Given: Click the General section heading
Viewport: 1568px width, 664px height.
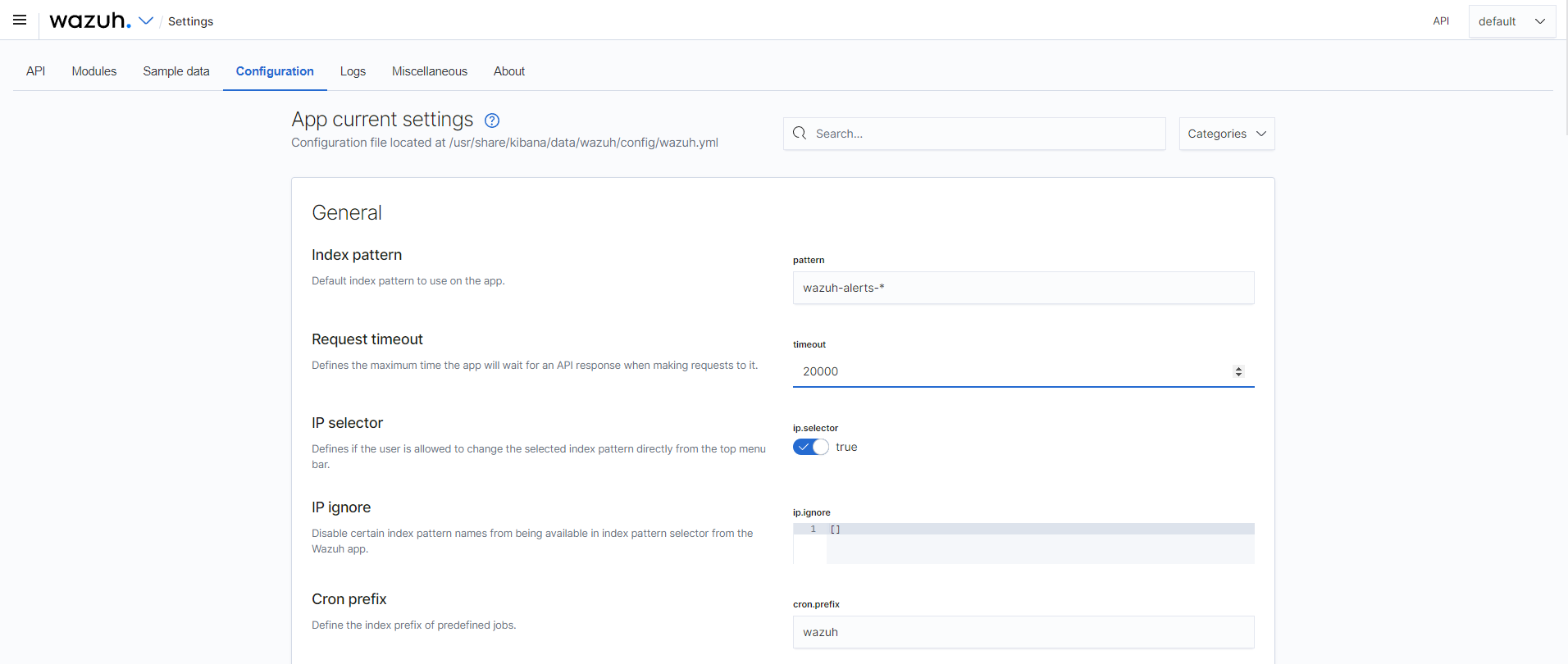Looking at the screenshot, I should (347, 213).
